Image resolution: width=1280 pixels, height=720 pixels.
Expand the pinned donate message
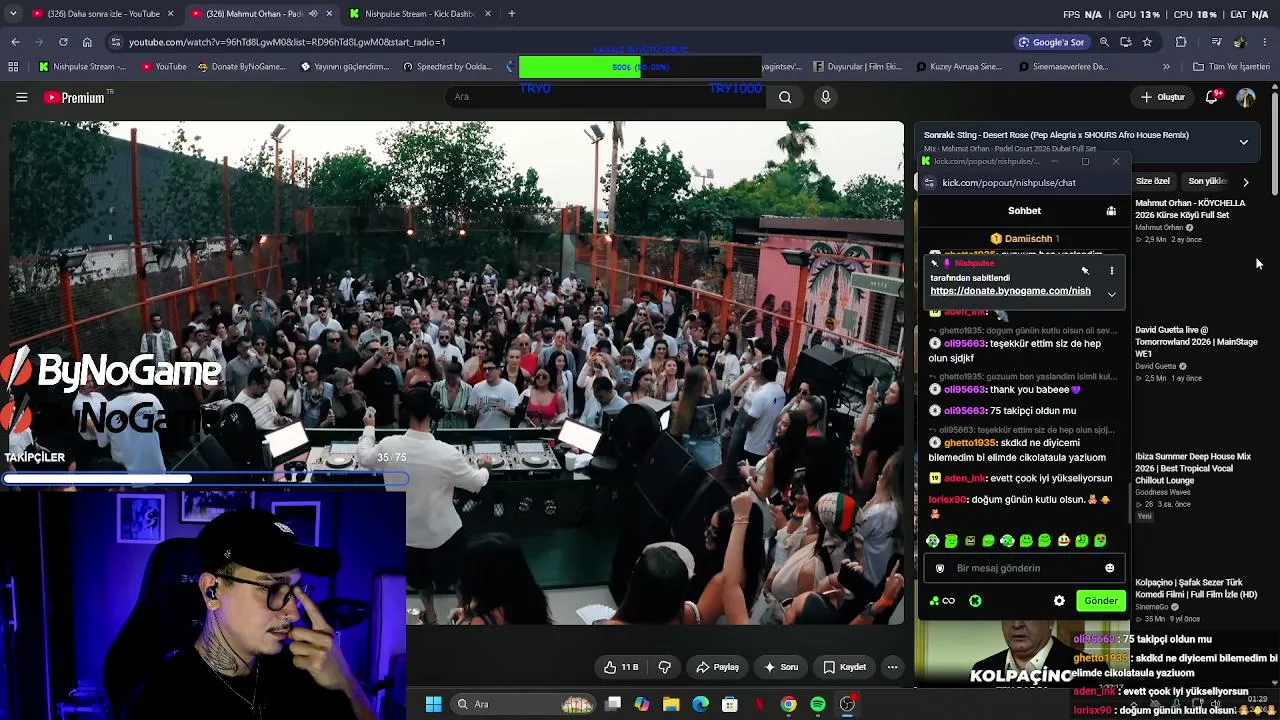coord(1111,294)
